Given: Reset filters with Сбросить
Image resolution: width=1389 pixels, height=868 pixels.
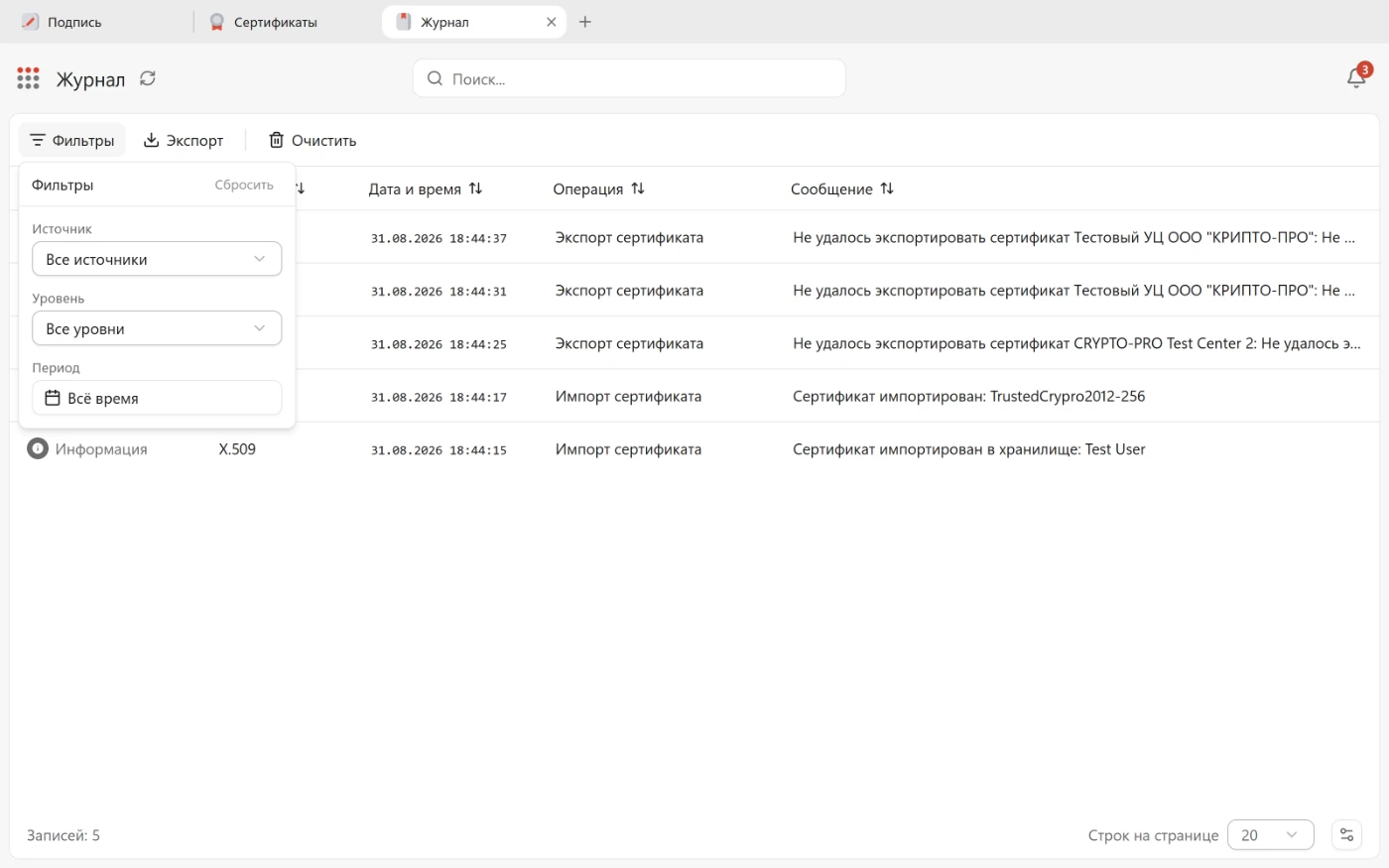Looking at the screenshot, I should [244, 185].
